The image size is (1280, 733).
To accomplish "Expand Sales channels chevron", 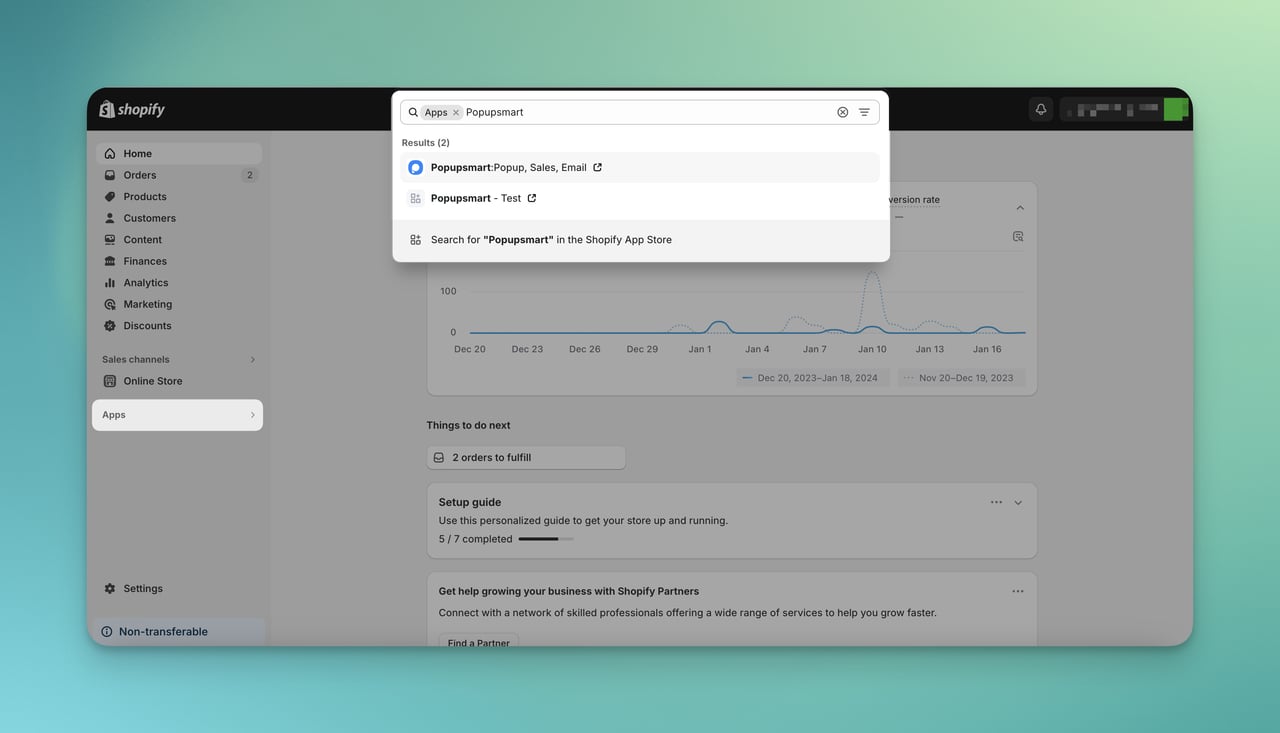I will [252, 359].
